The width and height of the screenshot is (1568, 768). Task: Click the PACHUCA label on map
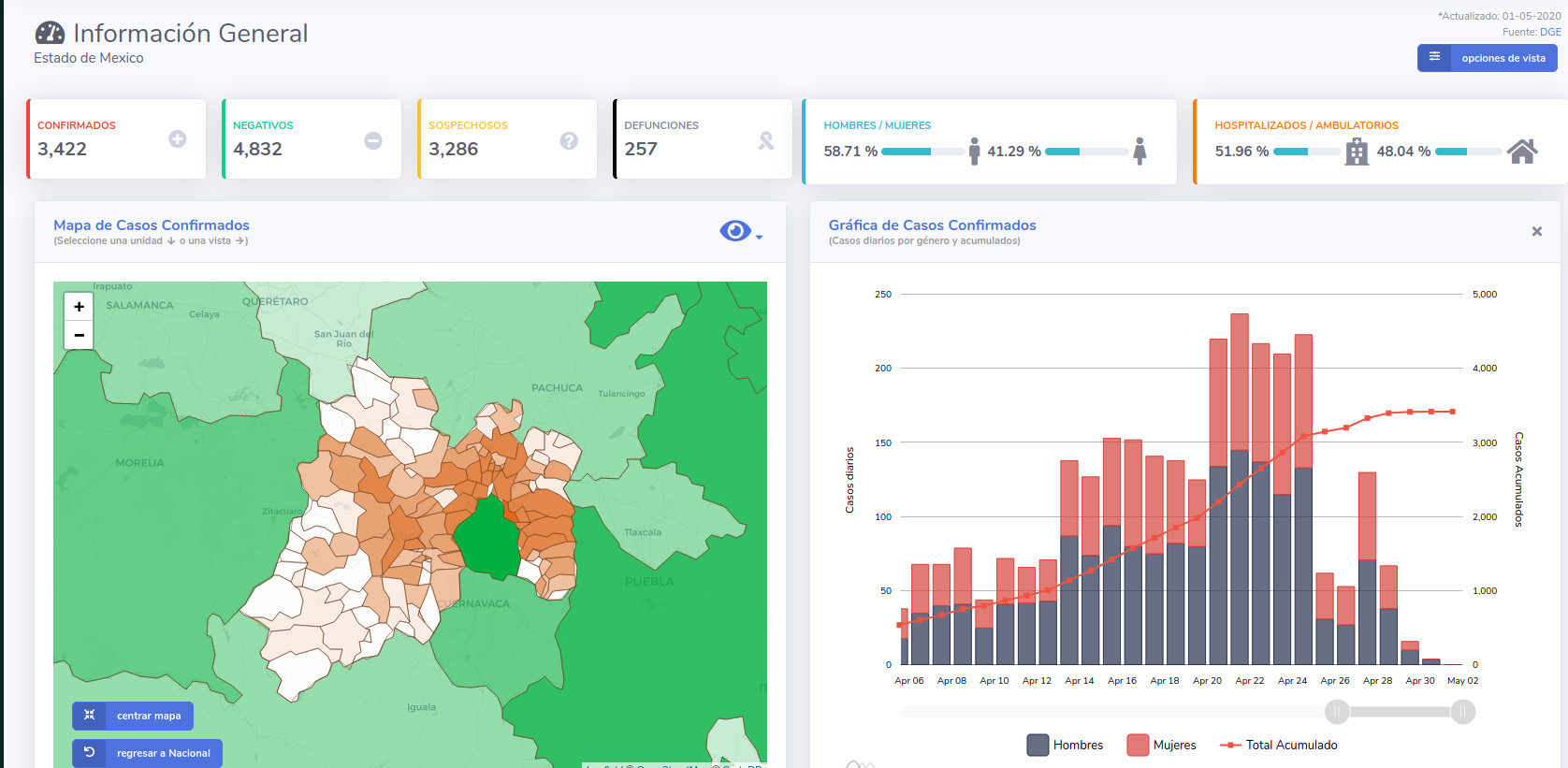pos(557,388)
